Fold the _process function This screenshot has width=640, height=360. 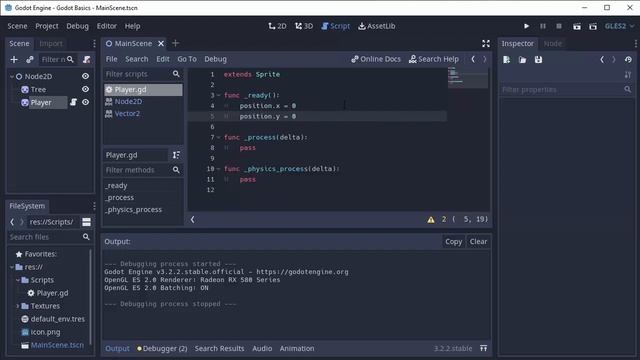click(x=218, y=138)
